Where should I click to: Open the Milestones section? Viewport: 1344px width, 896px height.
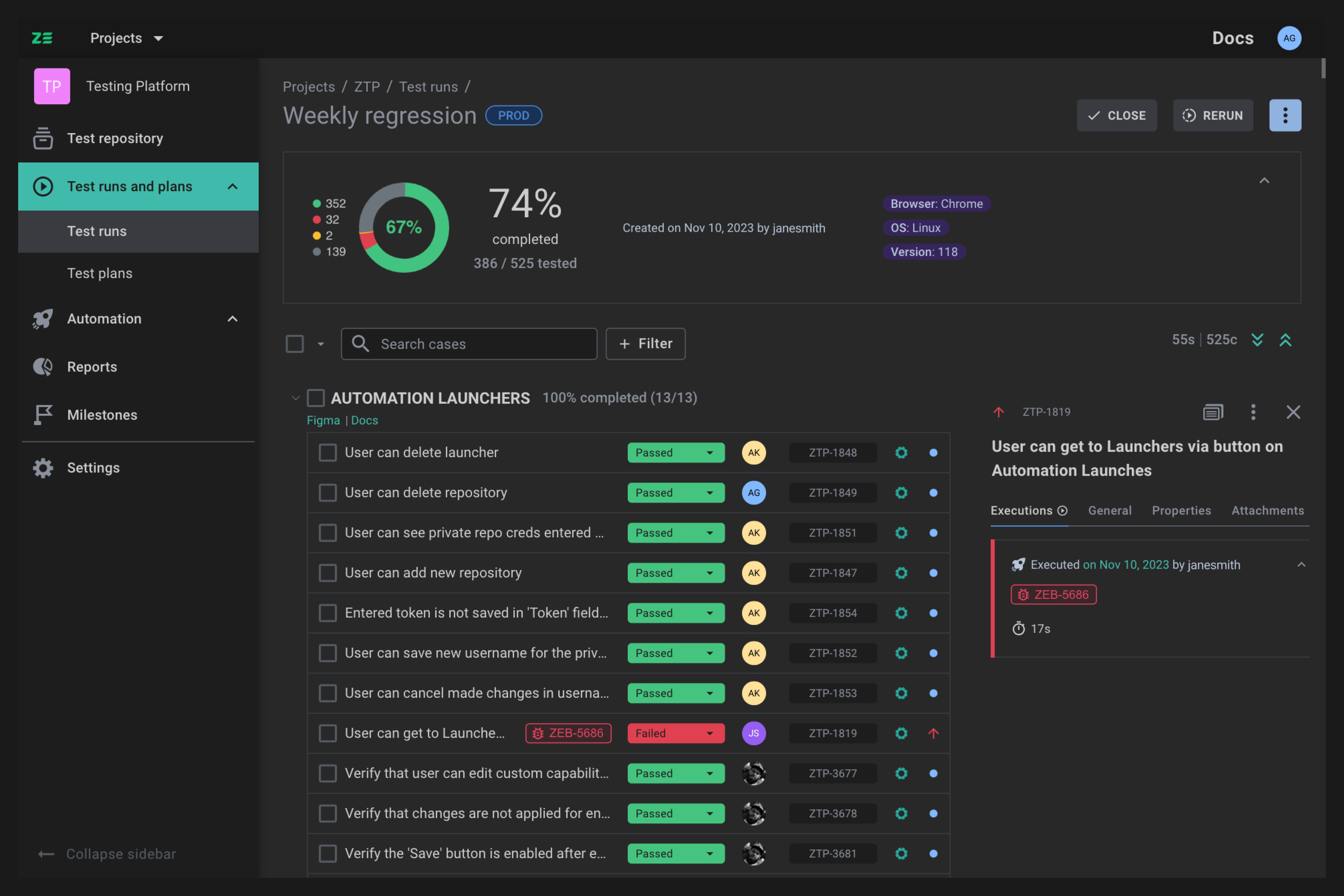coord(102,414)
